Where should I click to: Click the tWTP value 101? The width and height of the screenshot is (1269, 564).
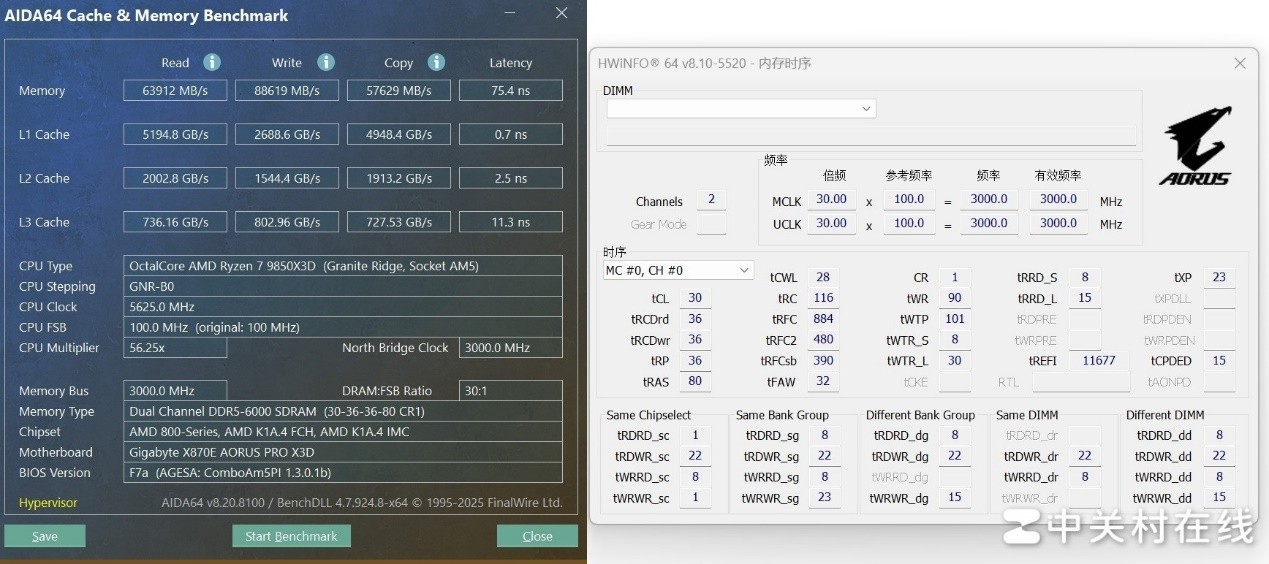tap(955, 319)
